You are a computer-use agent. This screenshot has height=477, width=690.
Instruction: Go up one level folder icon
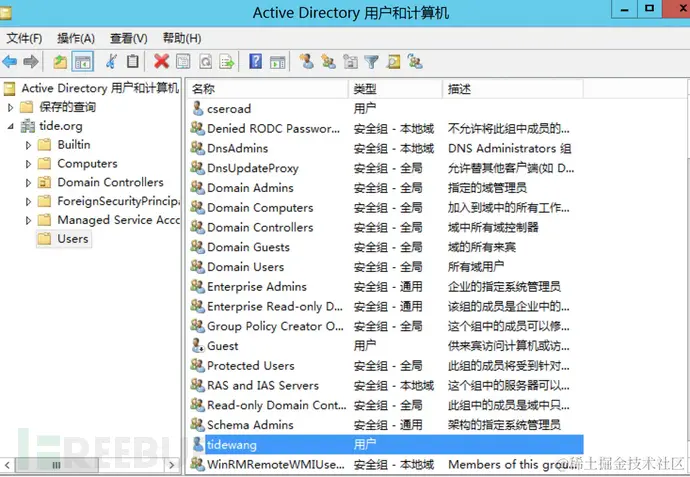coord(60,62)
